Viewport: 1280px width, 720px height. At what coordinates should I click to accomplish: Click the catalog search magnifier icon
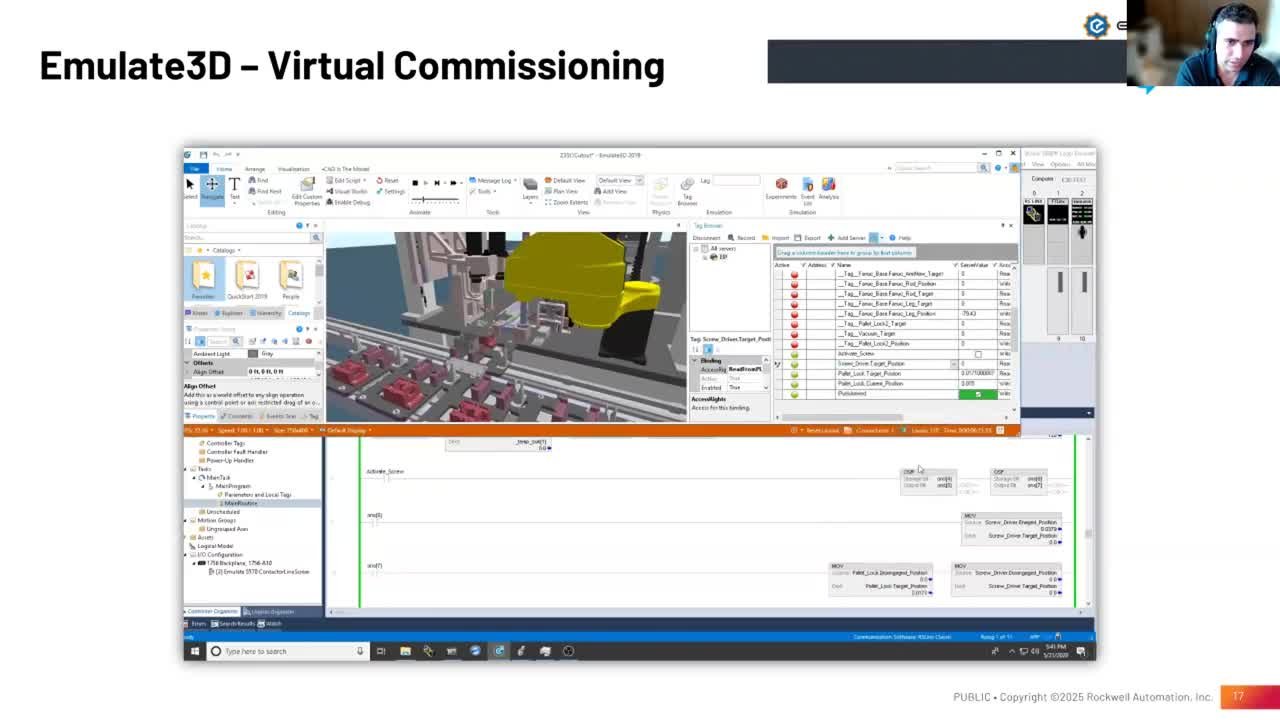coord(316,238)
